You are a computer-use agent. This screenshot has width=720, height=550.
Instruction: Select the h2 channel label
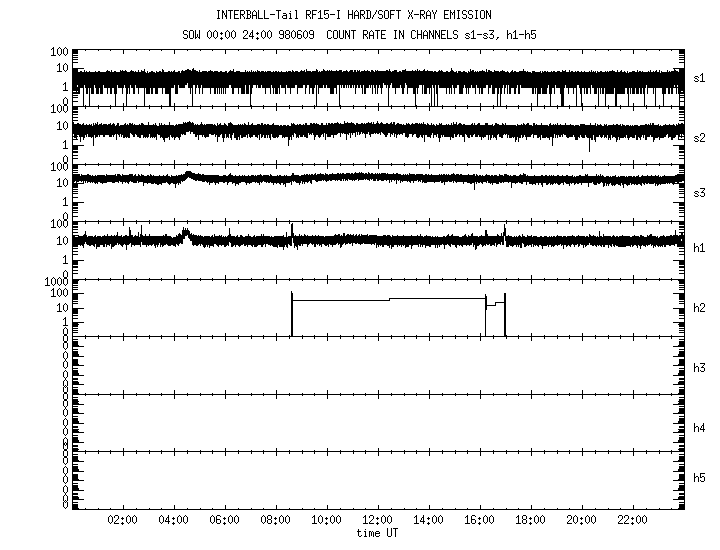(700, 308)
